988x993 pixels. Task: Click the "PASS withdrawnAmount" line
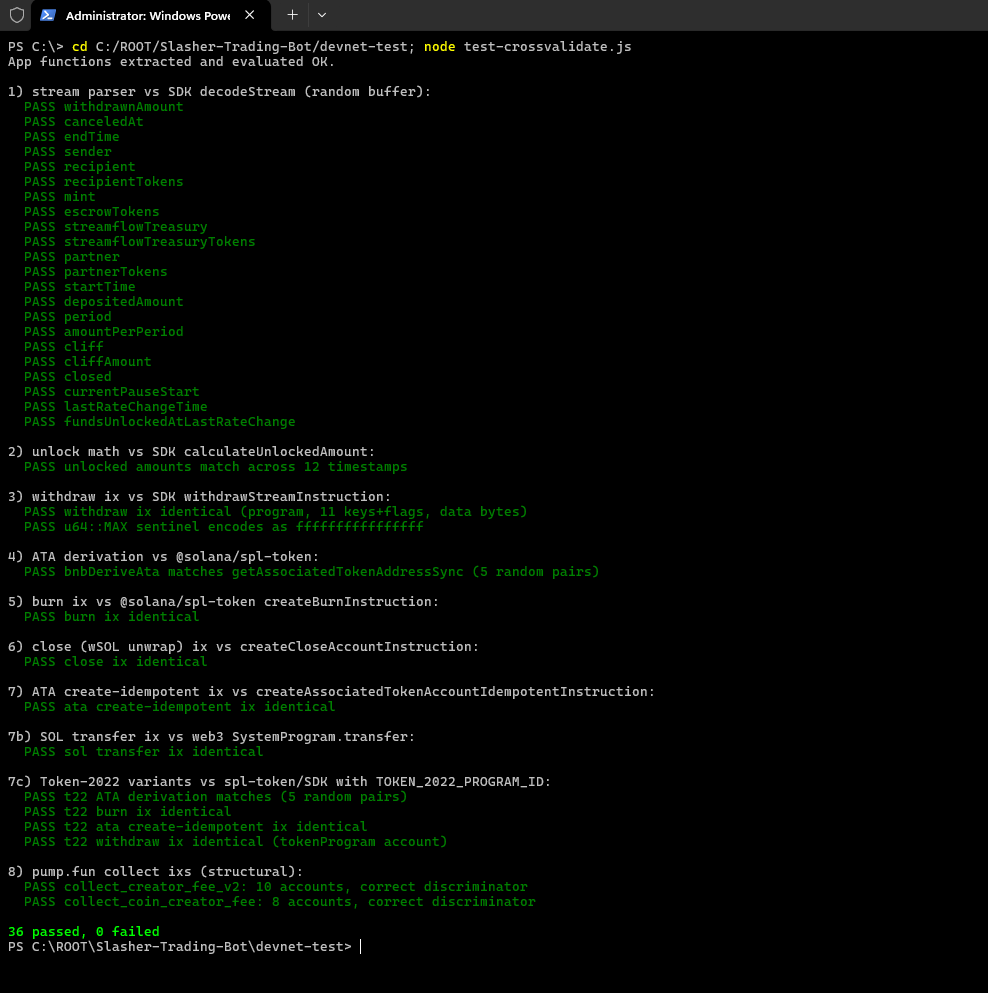(x=104, y=106)
